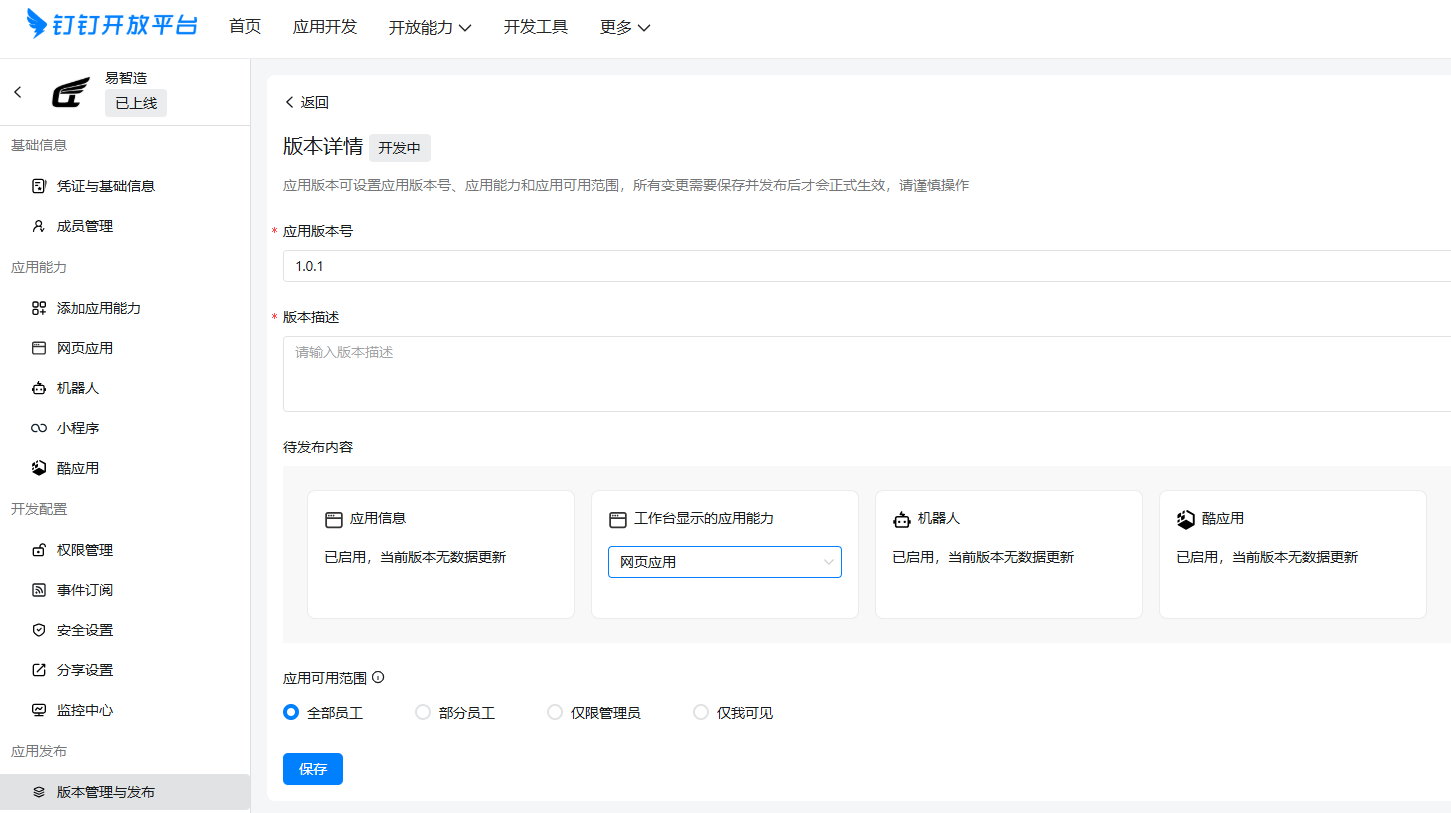
Task: Click the 返回 back link
Action: [307, 102]
